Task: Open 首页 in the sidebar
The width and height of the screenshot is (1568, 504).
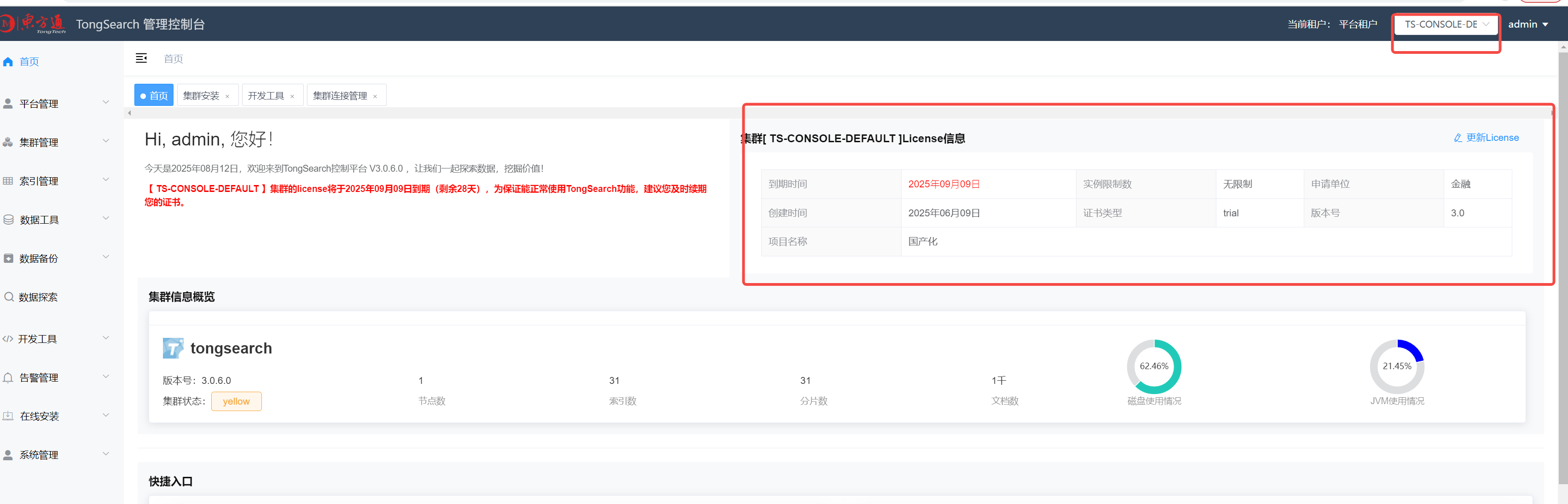Action: 29,62
